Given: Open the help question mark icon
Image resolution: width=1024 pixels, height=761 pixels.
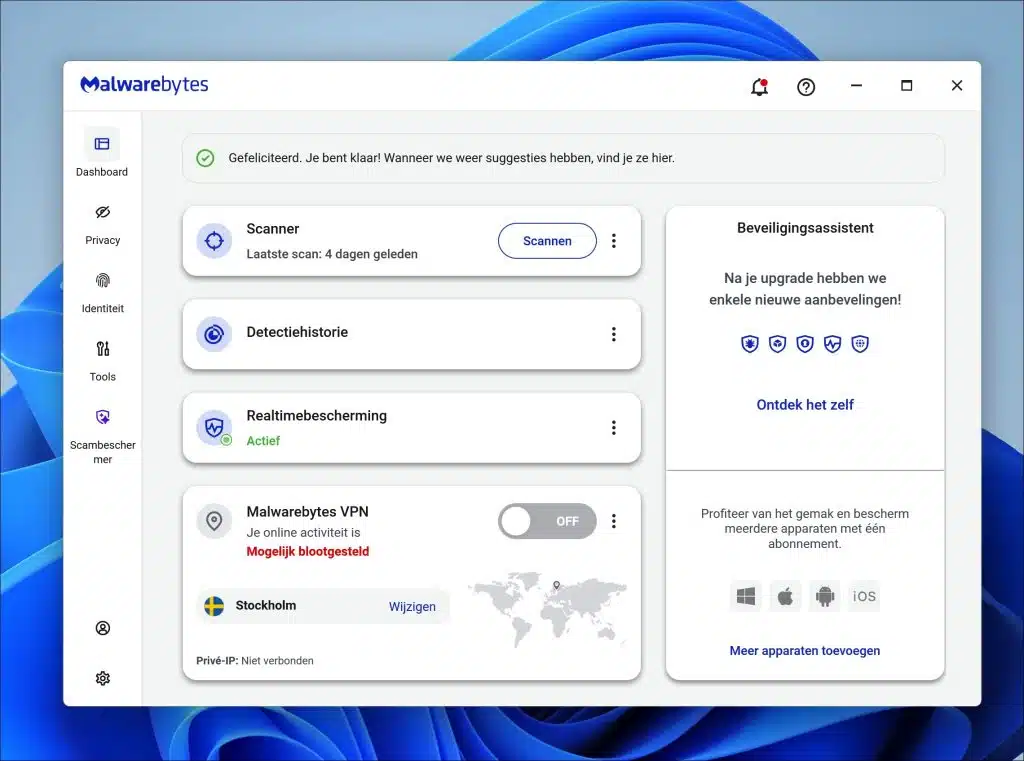Looking at the screenshot, I should [x=806, y=87].
